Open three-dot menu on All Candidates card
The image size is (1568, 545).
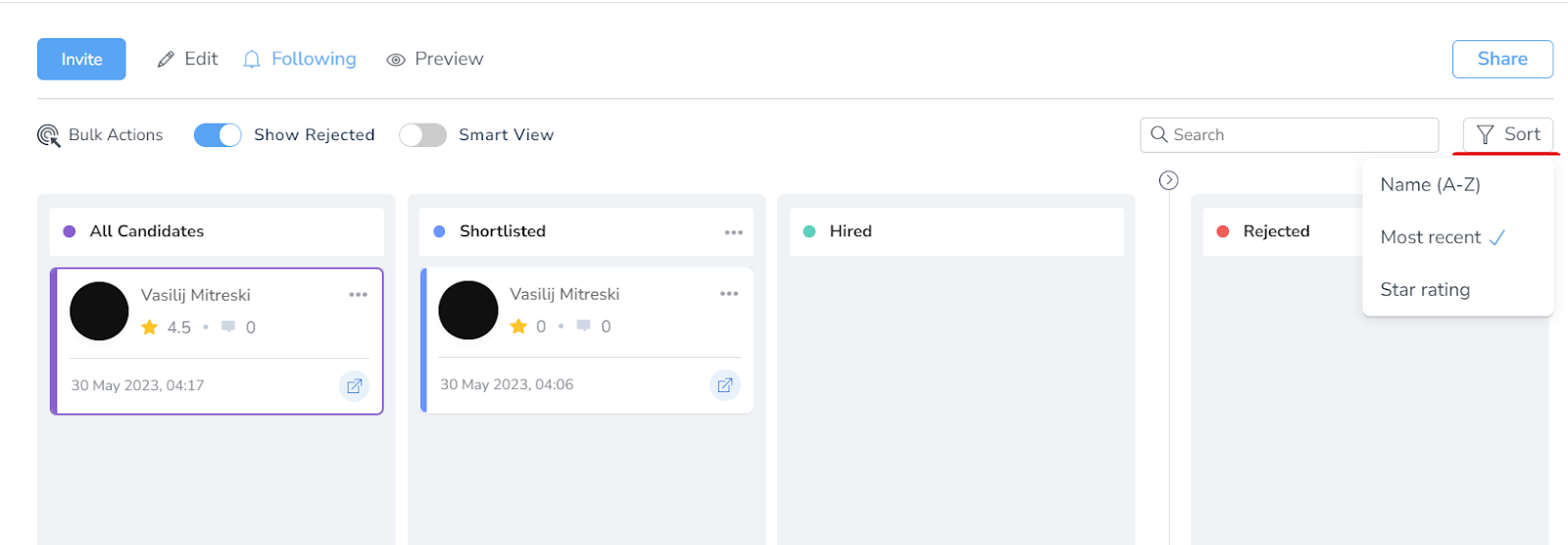(x=358, y=295)
